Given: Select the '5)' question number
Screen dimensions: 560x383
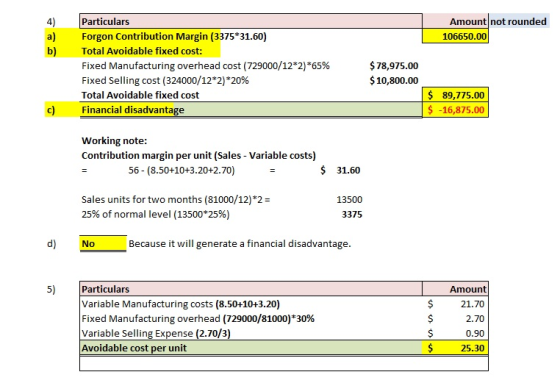Looking at the screenshot, I should click(51, 289).
